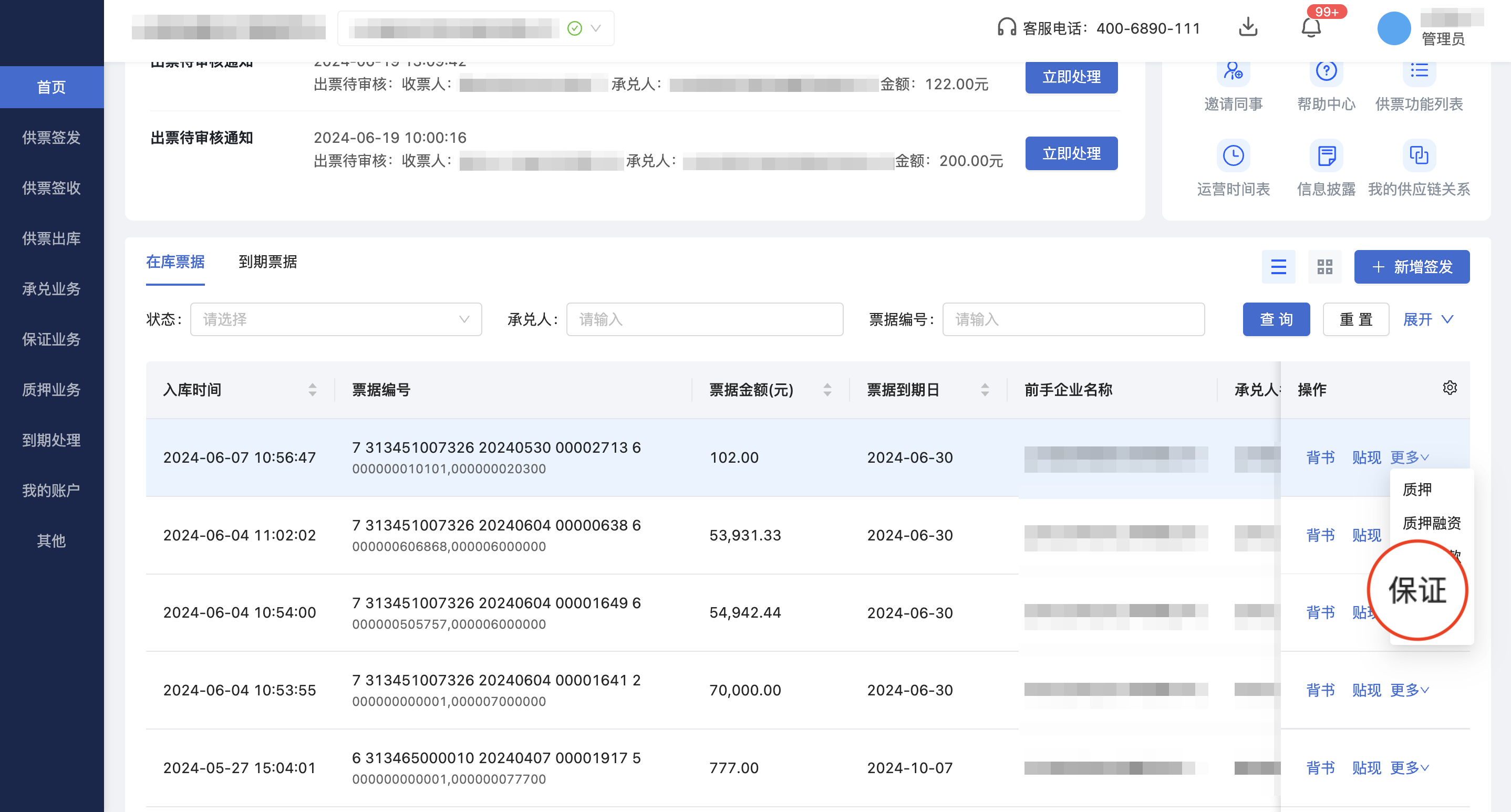This screenshot has height=812, width=1511.
Task: Switch to card grid view mode
Action: [1324, 267]
